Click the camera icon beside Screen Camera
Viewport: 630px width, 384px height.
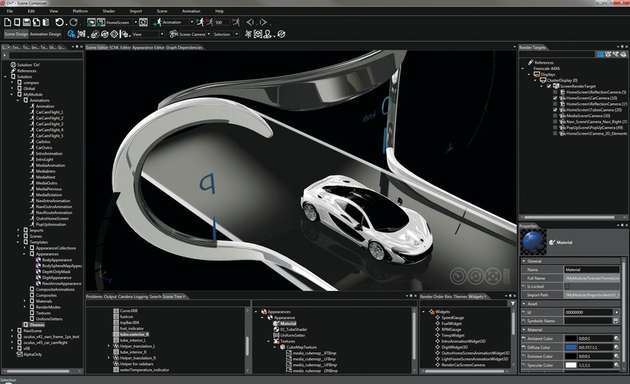[x=173, y=34]
